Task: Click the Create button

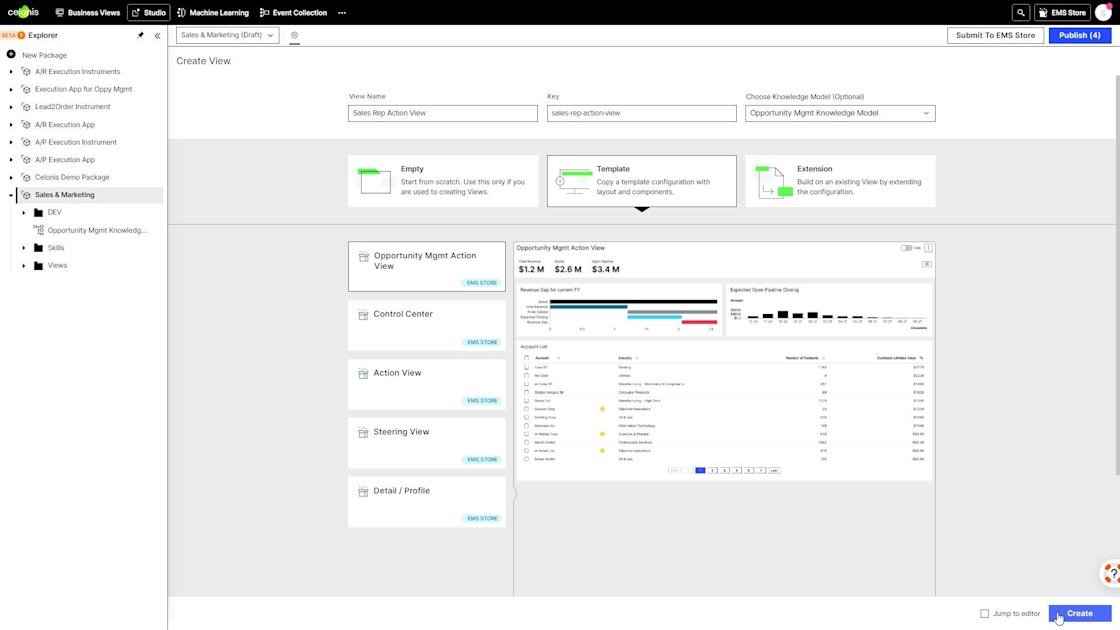Action: tap(1079, 614)
